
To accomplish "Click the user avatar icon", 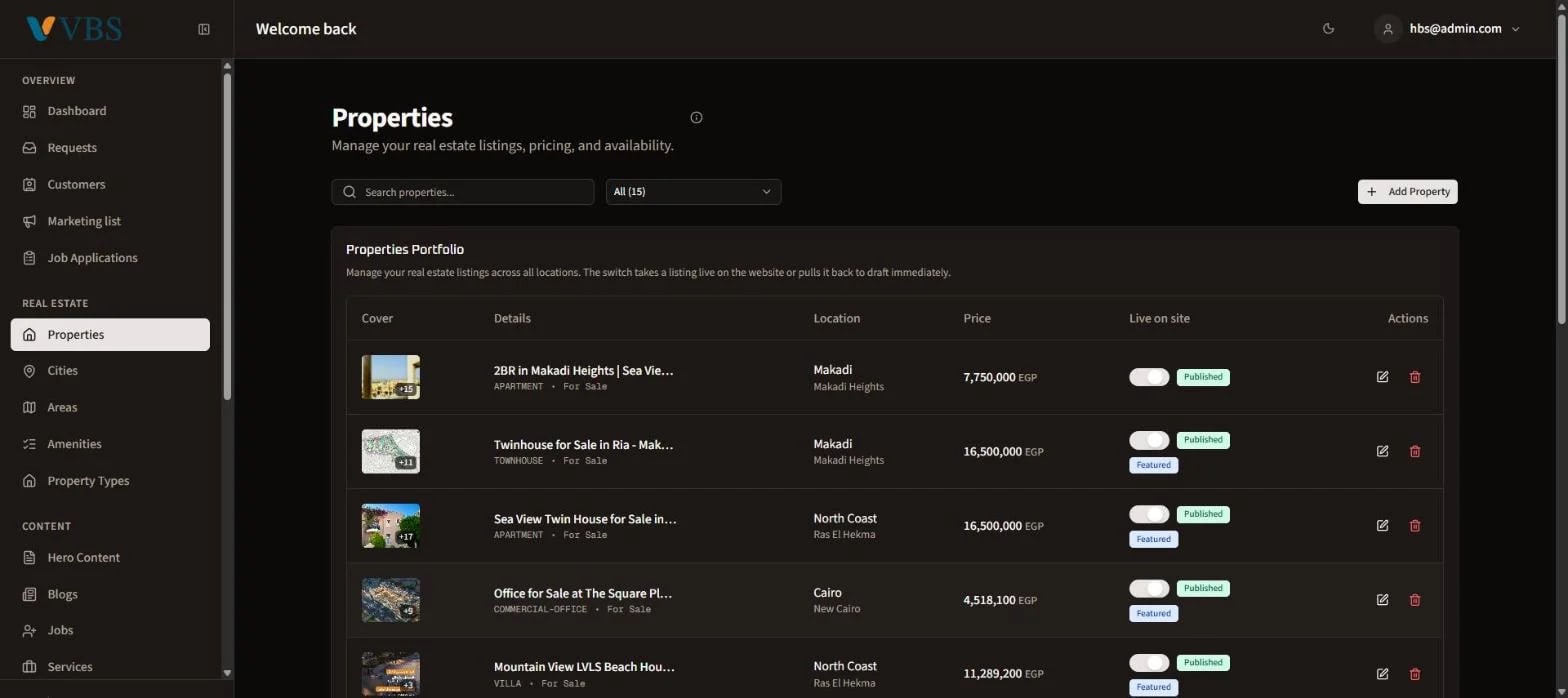I will [1388, 29].
